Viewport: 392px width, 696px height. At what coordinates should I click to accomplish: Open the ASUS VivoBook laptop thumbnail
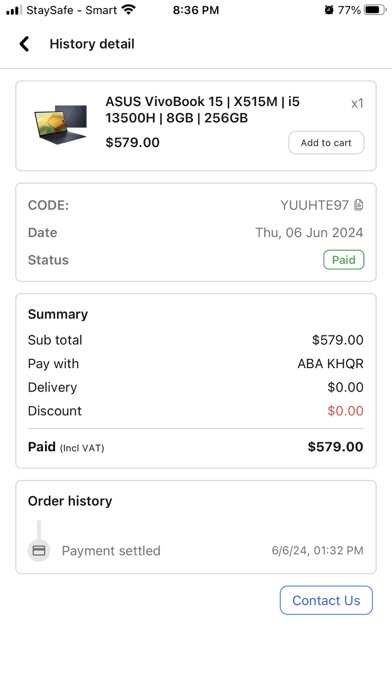[60, 124]
